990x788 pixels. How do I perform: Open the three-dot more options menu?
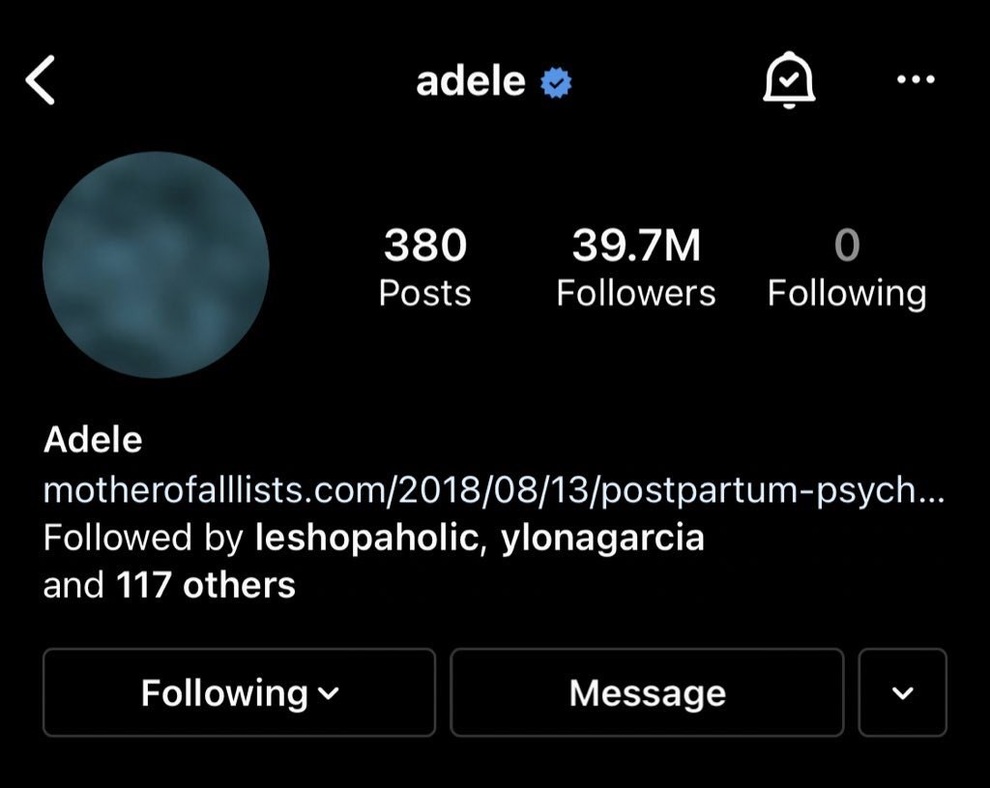915,80
